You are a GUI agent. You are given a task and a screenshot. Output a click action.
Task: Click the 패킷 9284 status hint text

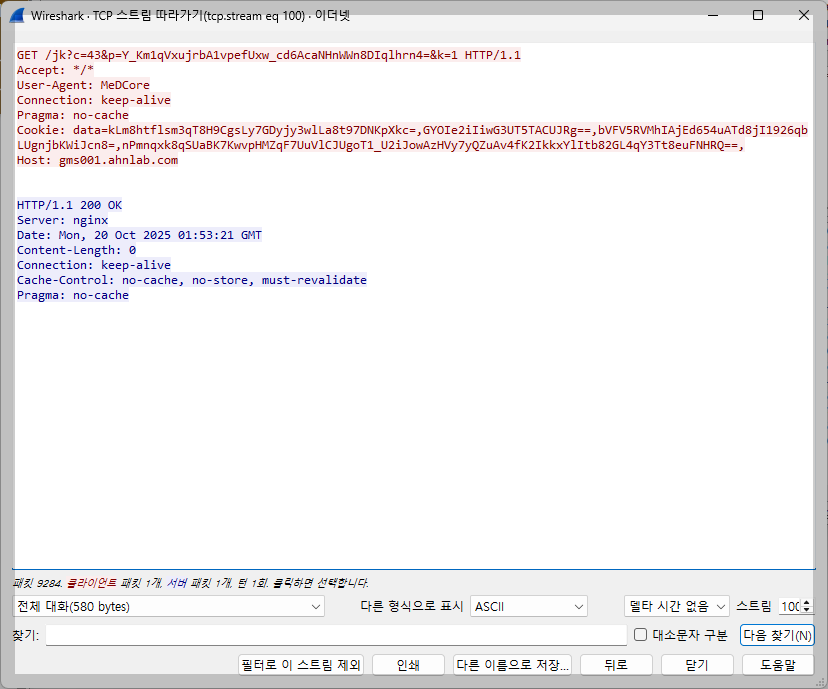pyautogui.click(x=191, y=583)
